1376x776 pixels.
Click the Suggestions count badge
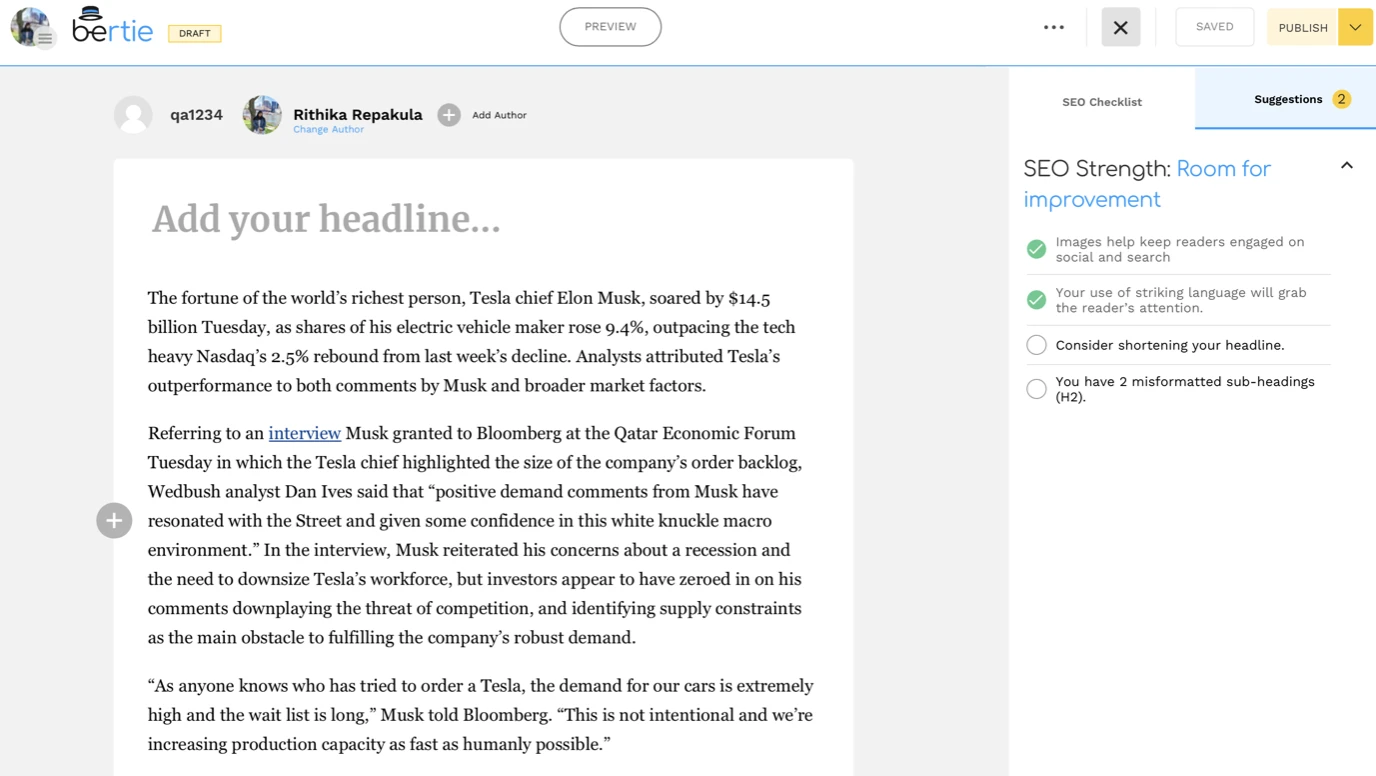point(1342,99)
